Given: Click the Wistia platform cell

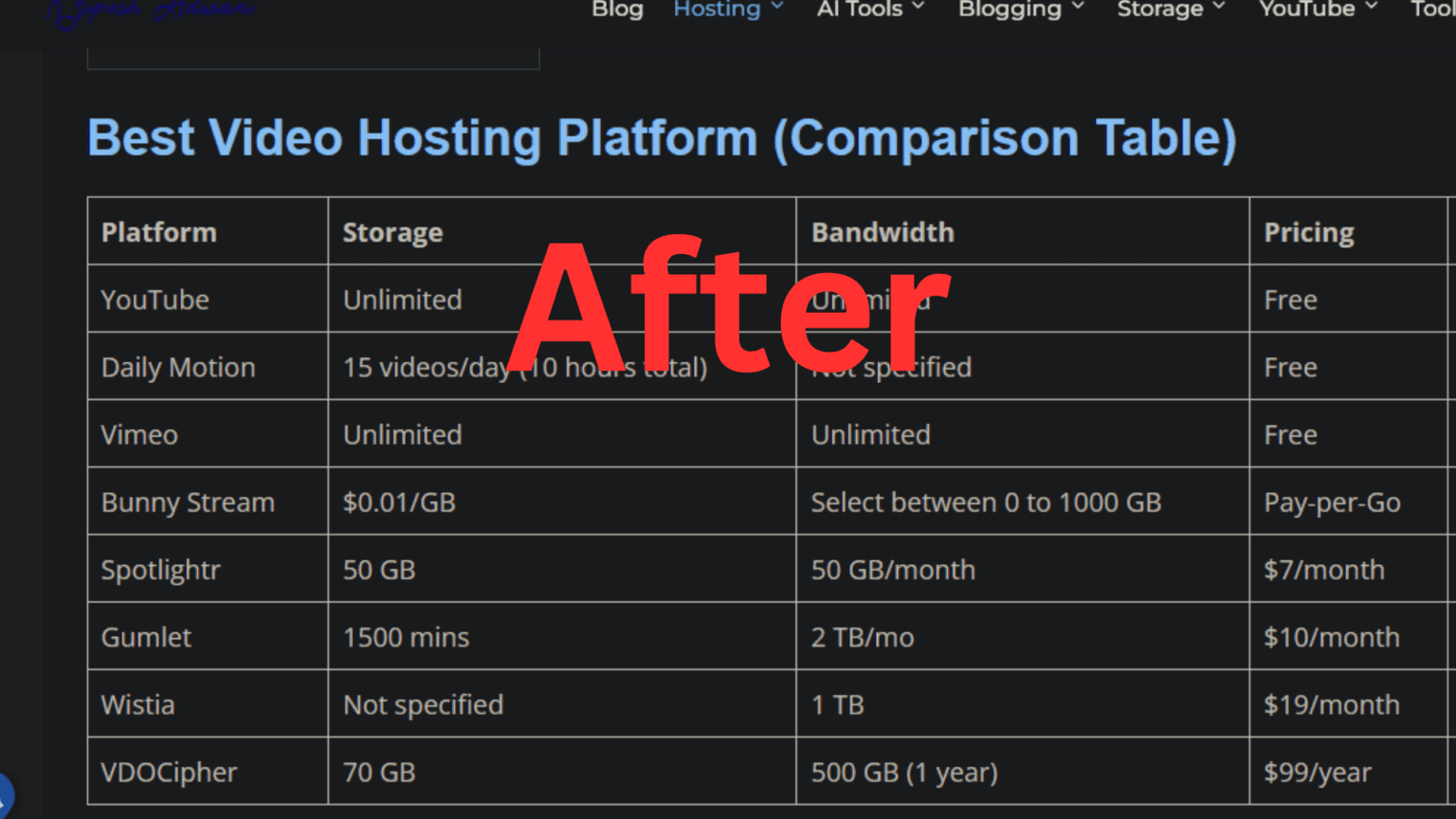Looking at the screenshot, I should 208,704.
